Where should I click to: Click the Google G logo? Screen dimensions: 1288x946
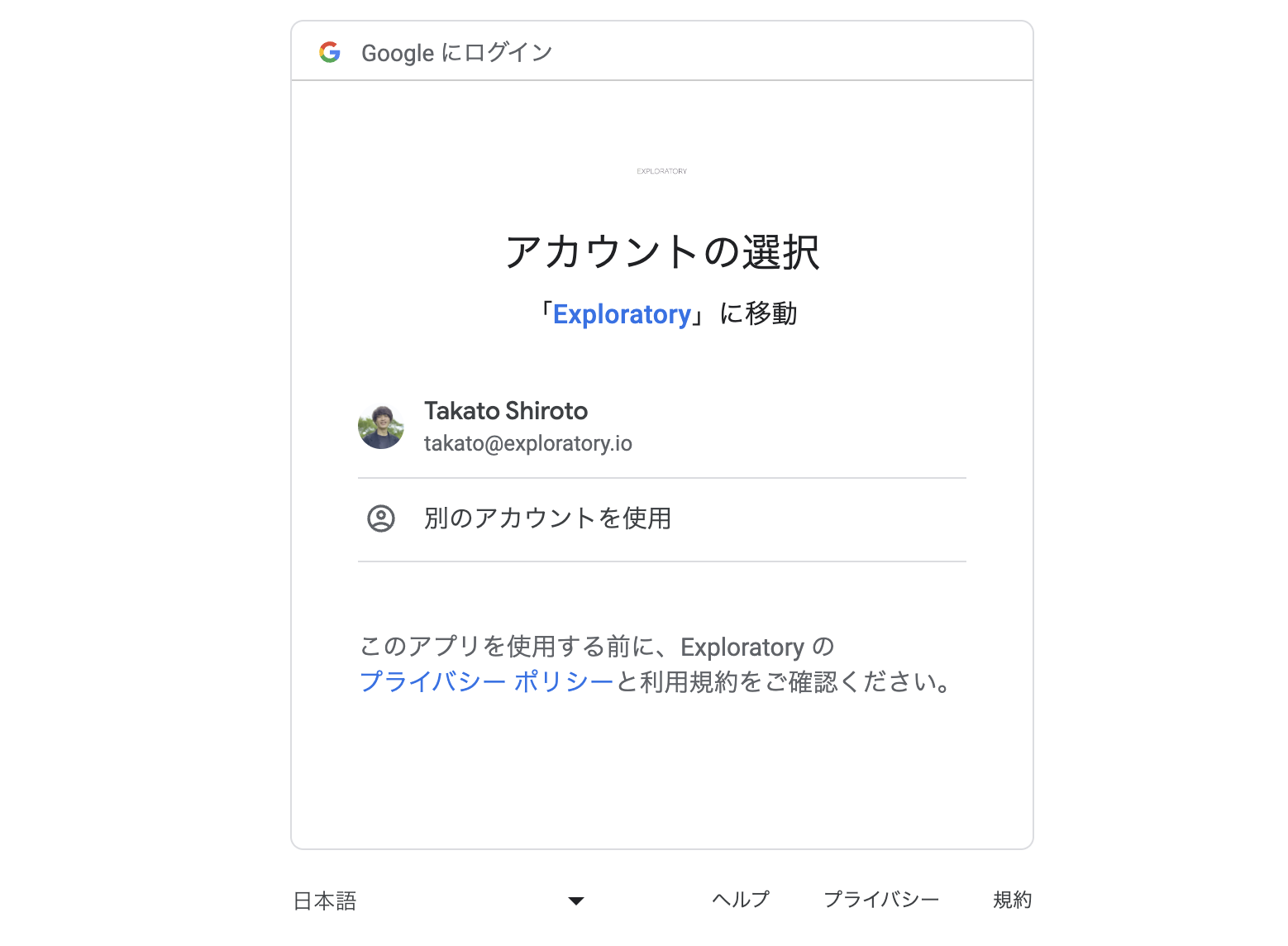click(x=330, y=52)
